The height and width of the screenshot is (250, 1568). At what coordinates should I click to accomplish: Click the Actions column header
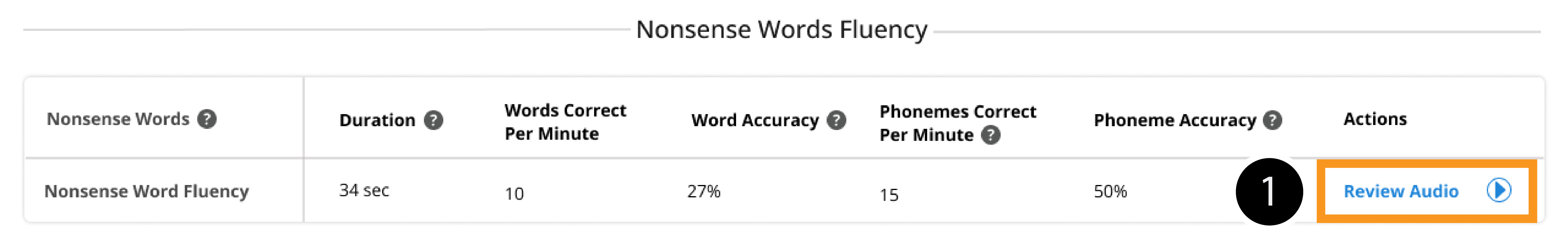pyautogui.click(x=1375, y=119)
